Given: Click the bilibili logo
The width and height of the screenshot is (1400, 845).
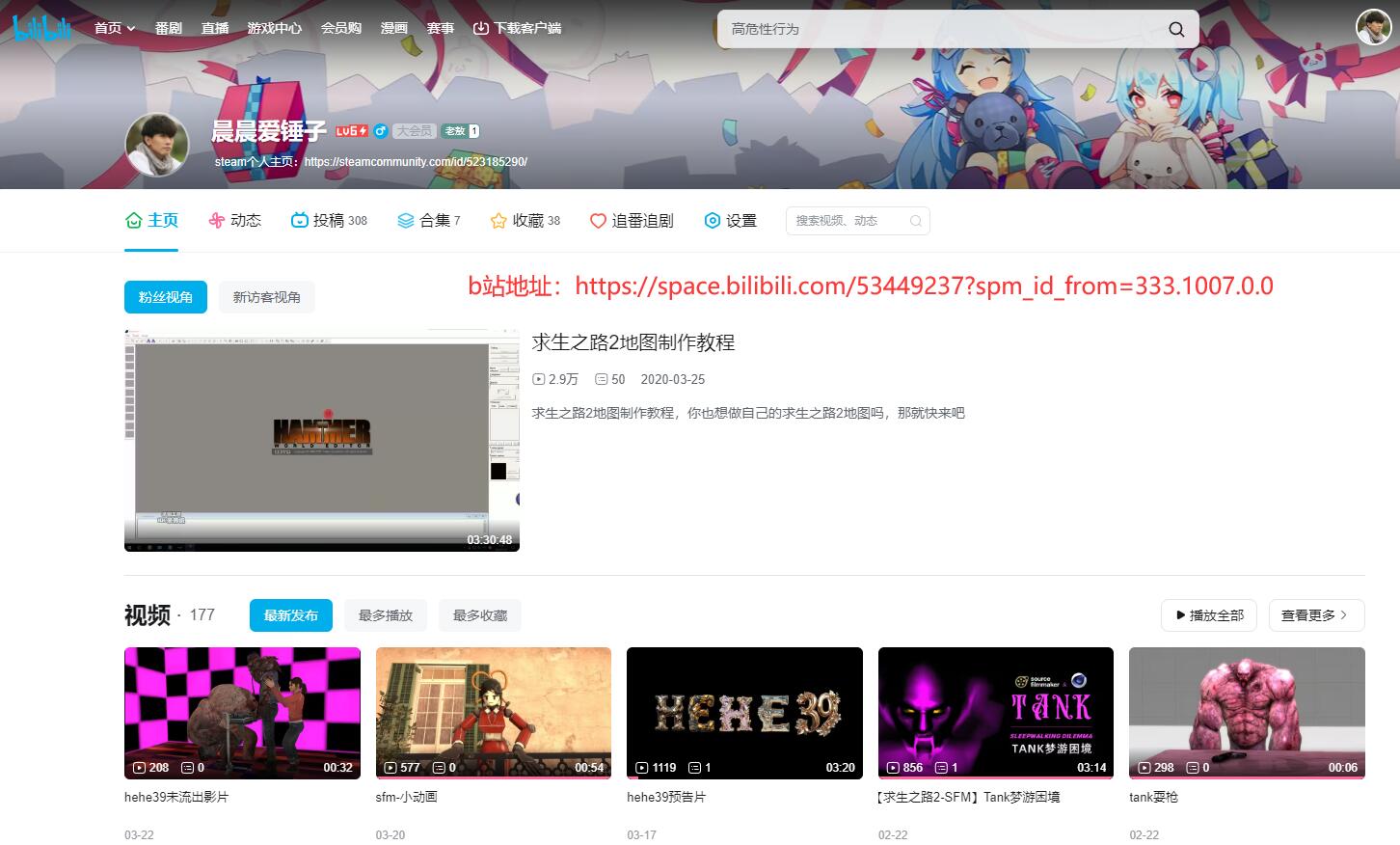Looking at the screenshot, I should coord(42,28).
